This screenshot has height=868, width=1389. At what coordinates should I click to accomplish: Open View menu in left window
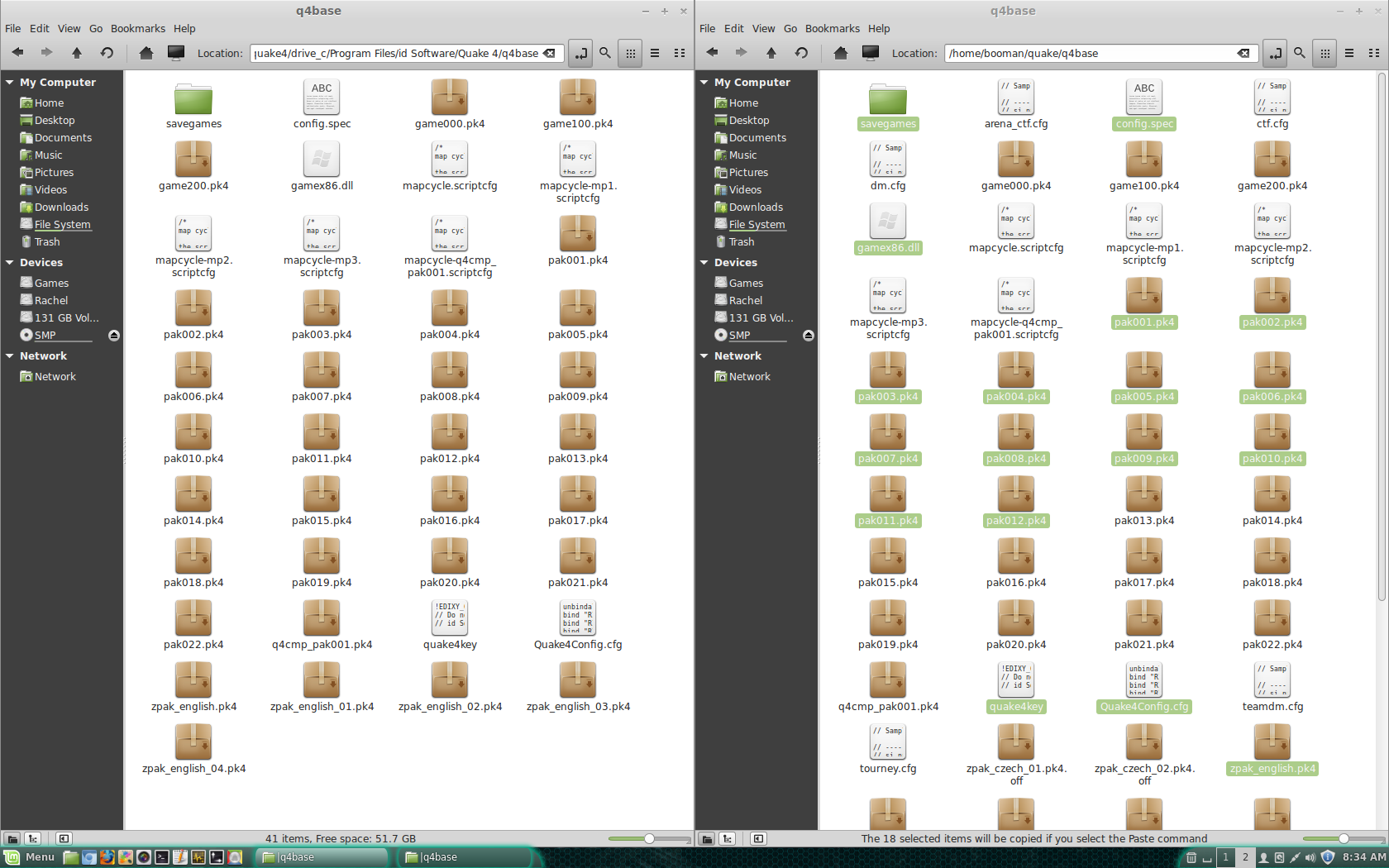point(69,28)
